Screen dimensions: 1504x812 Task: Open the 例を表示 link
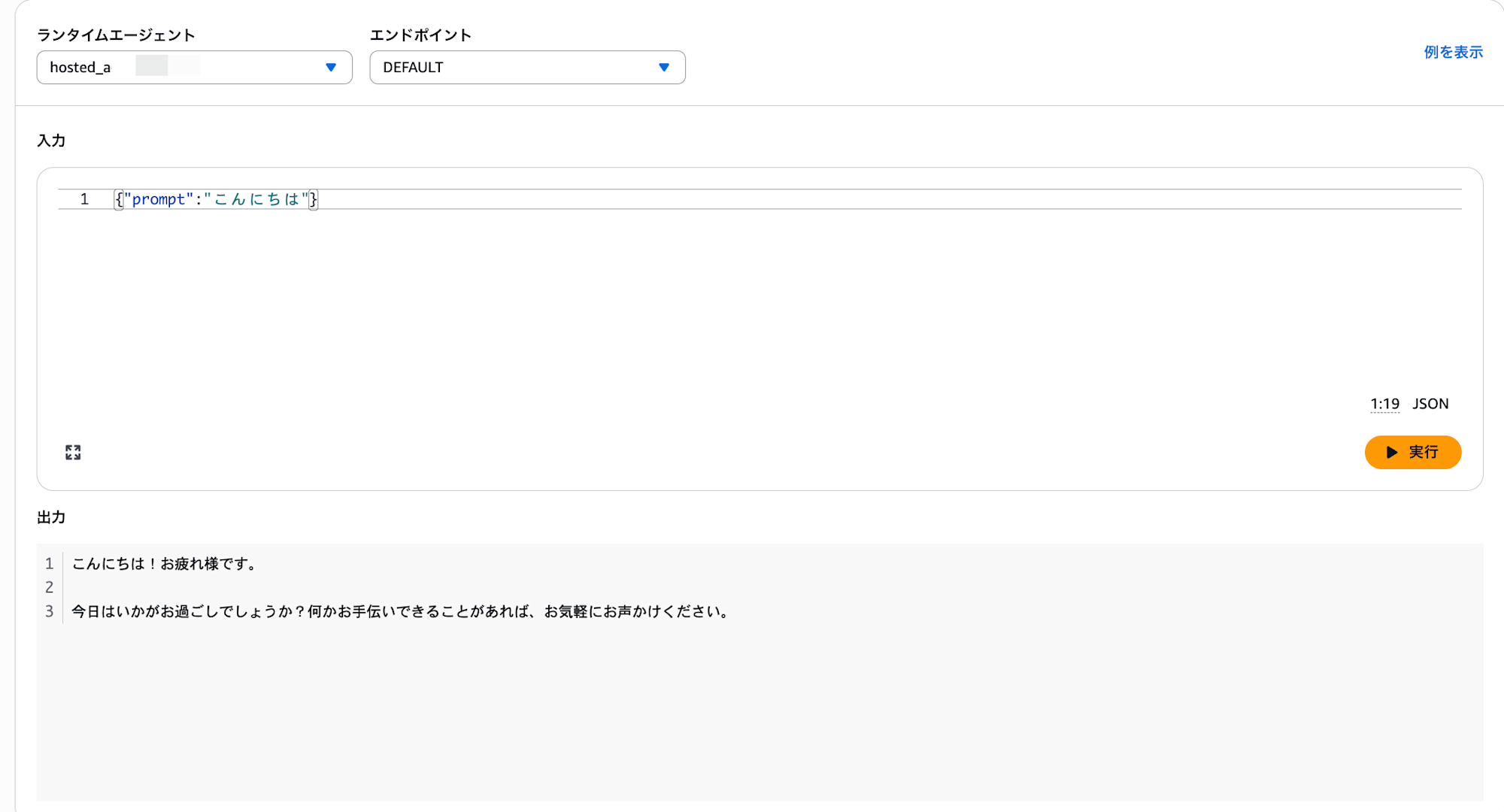click(x=1453, y=52)
